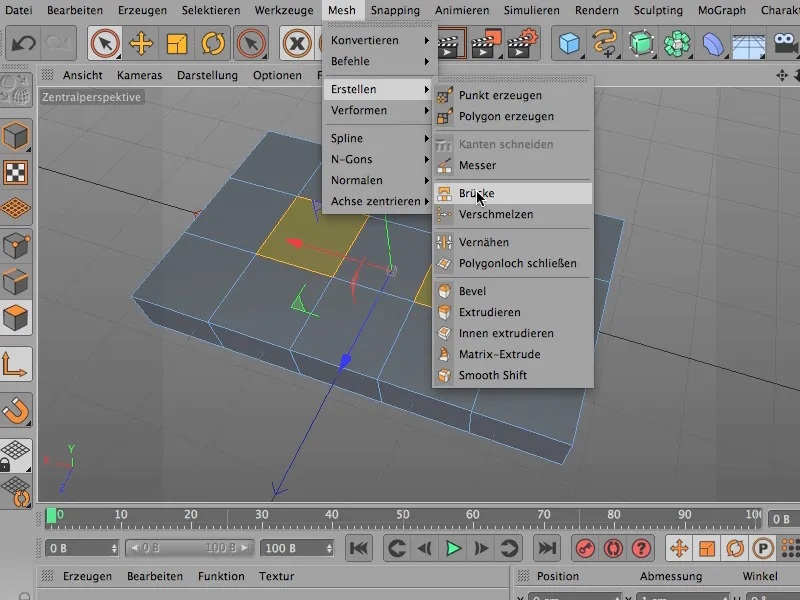Open render settings clapperboard with gear
Screen dimensions: 800x600
[x=523, y=43]
